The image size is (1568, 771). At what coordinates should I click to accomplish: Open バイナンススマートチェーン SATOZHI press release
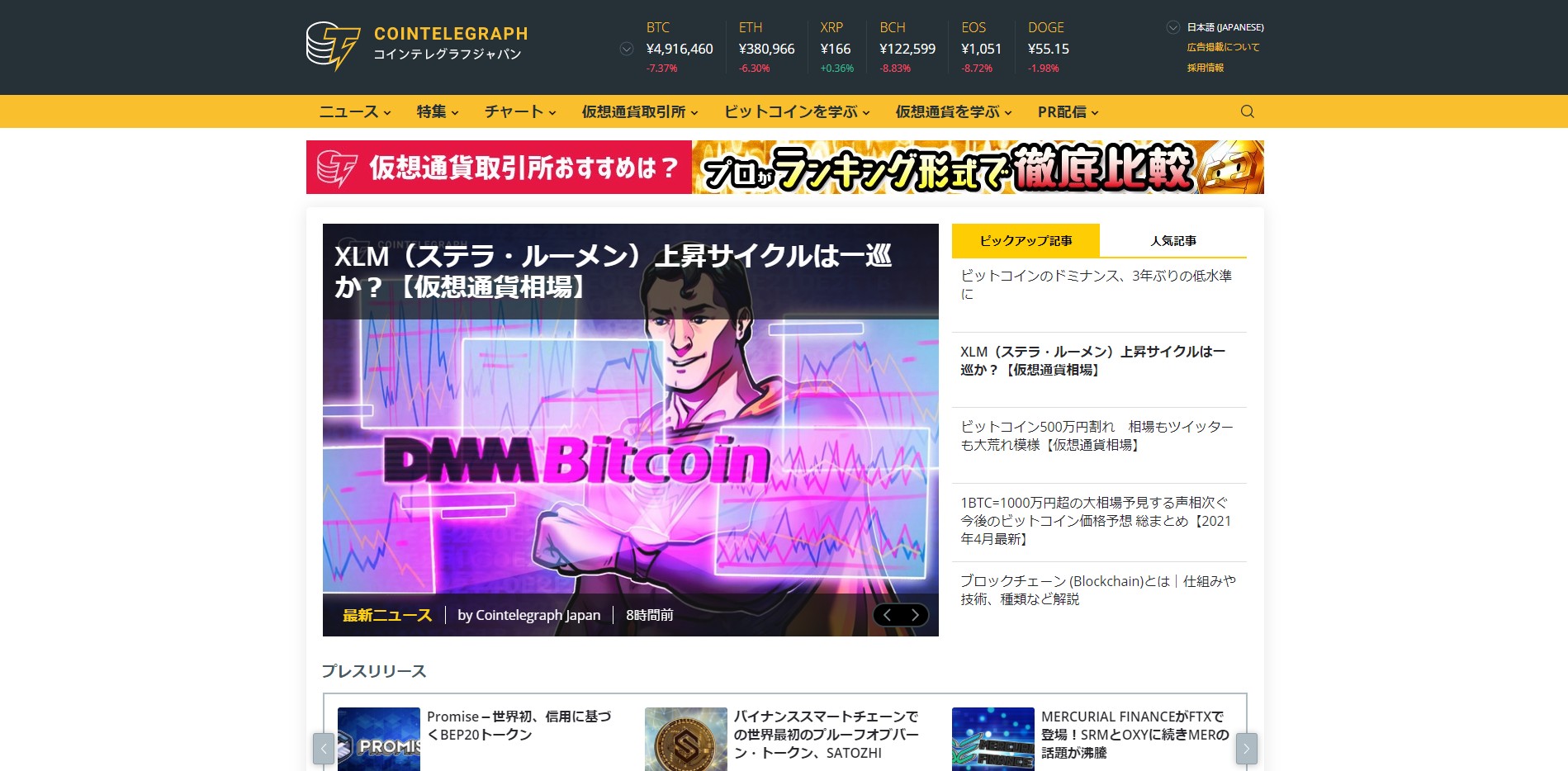(x=826, y=735)
